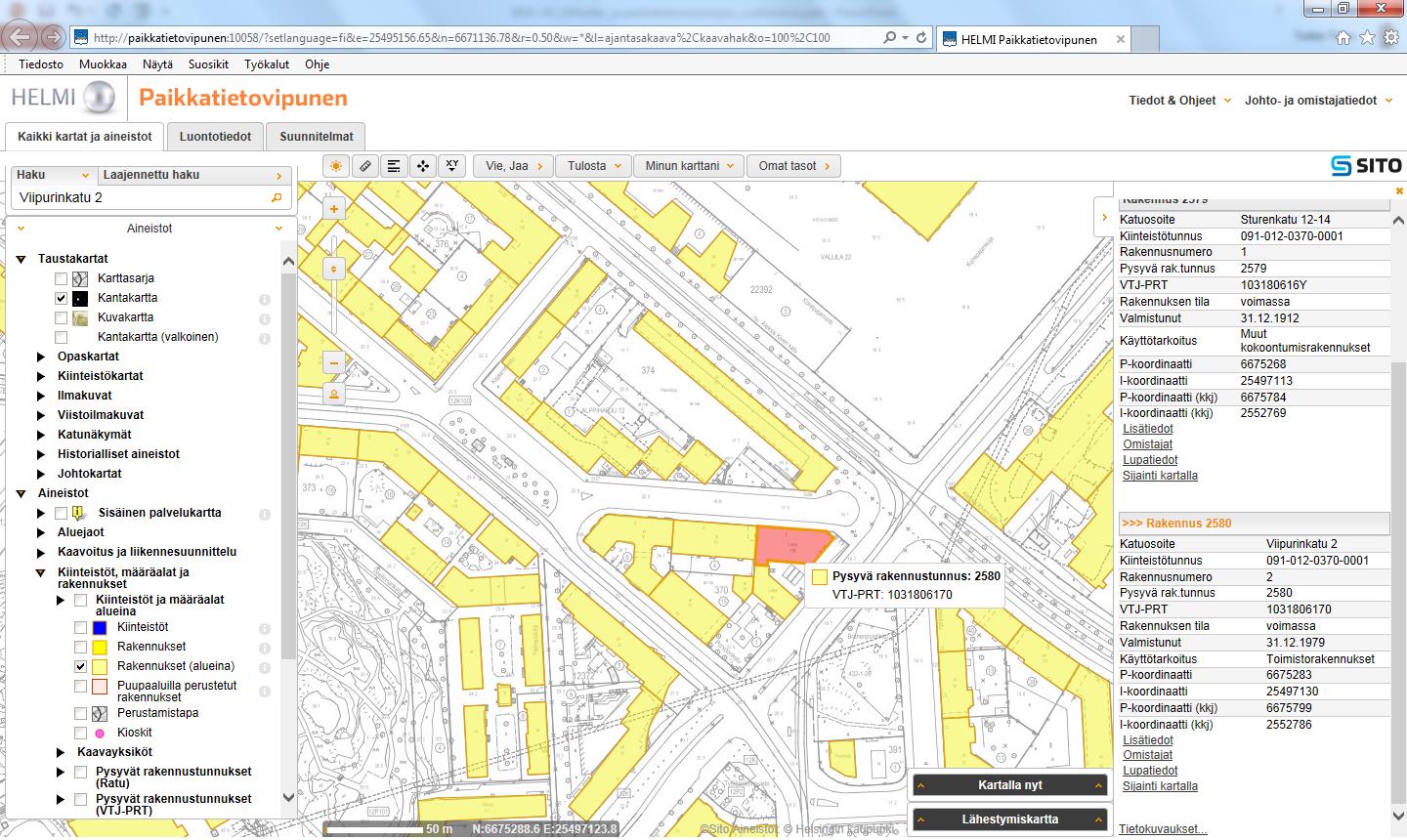Show info for Kiinteistöt layer
The height and width of the screenshot is (840, 1407).
pyautogui.click(x=264, y=629)
